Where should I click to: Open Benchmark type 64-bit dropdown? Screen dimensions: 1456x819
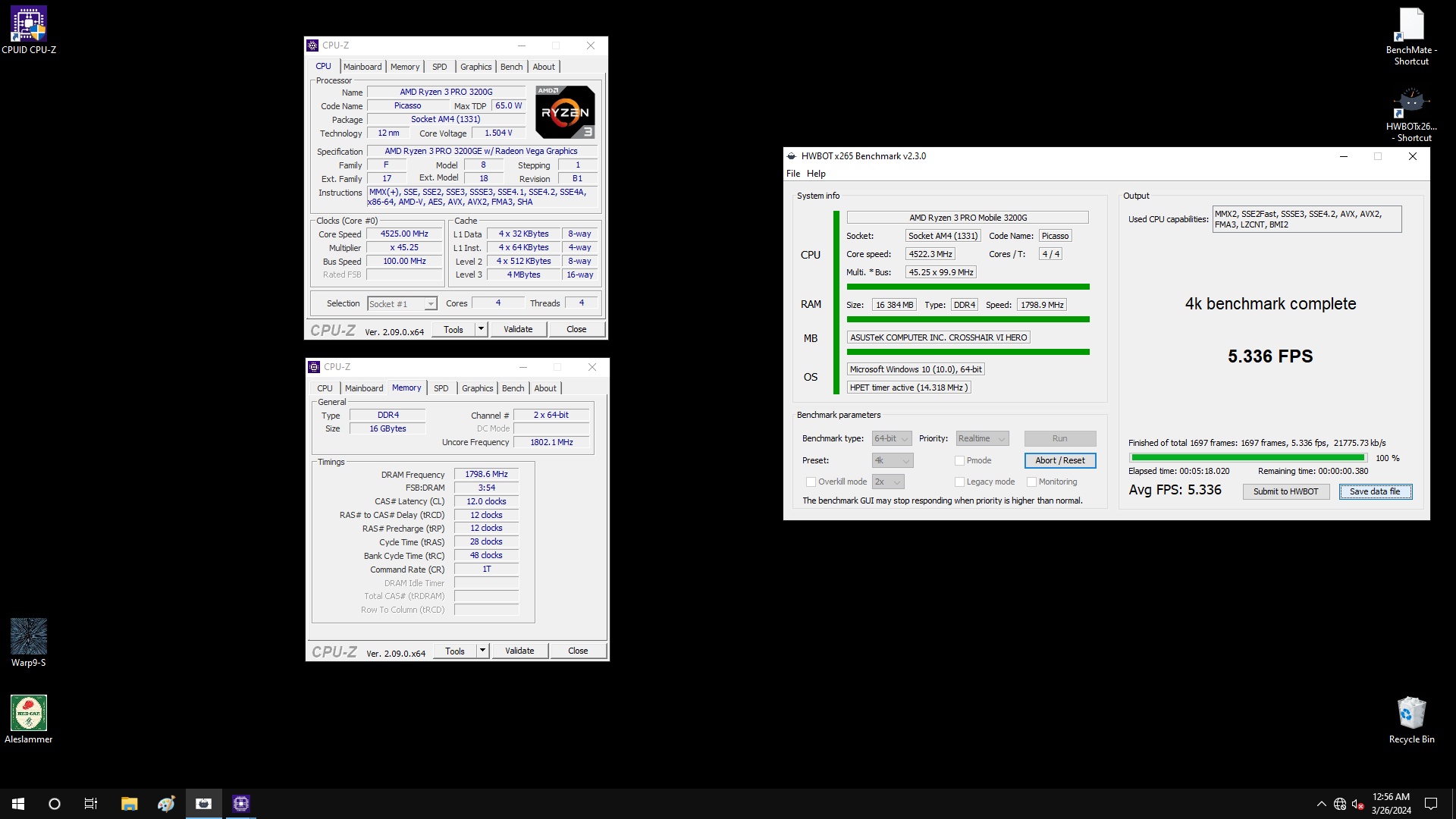(x=891, y=438)
